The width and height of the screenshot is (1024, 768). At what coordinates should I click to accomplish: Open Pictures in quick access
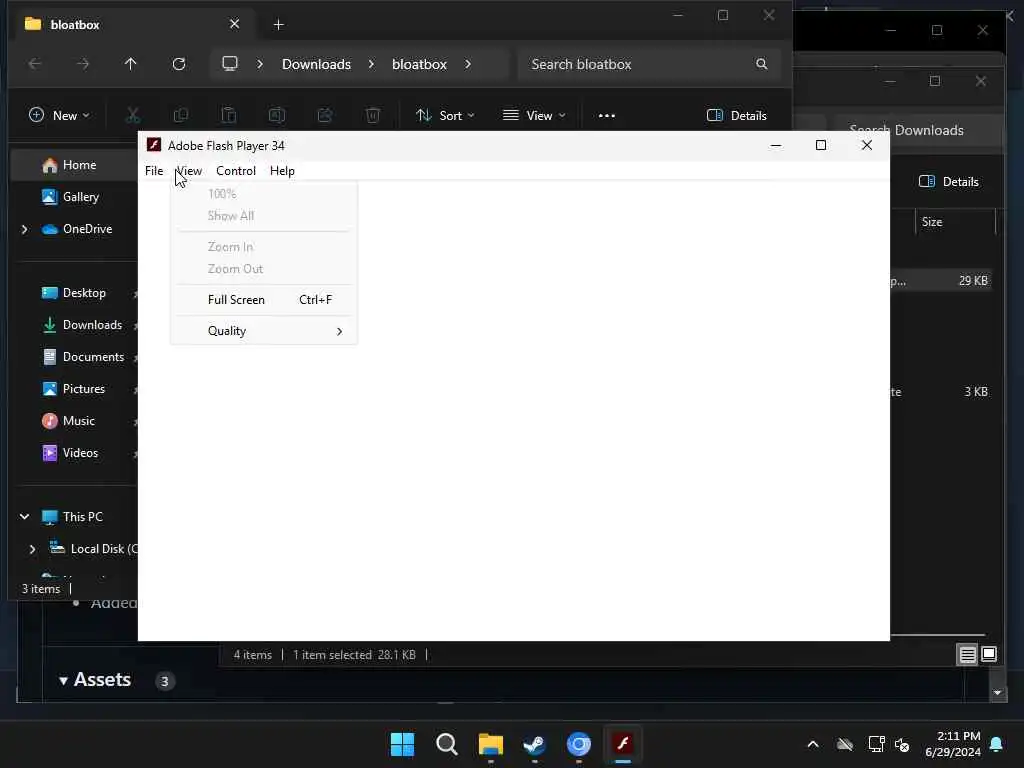point(74,389)
